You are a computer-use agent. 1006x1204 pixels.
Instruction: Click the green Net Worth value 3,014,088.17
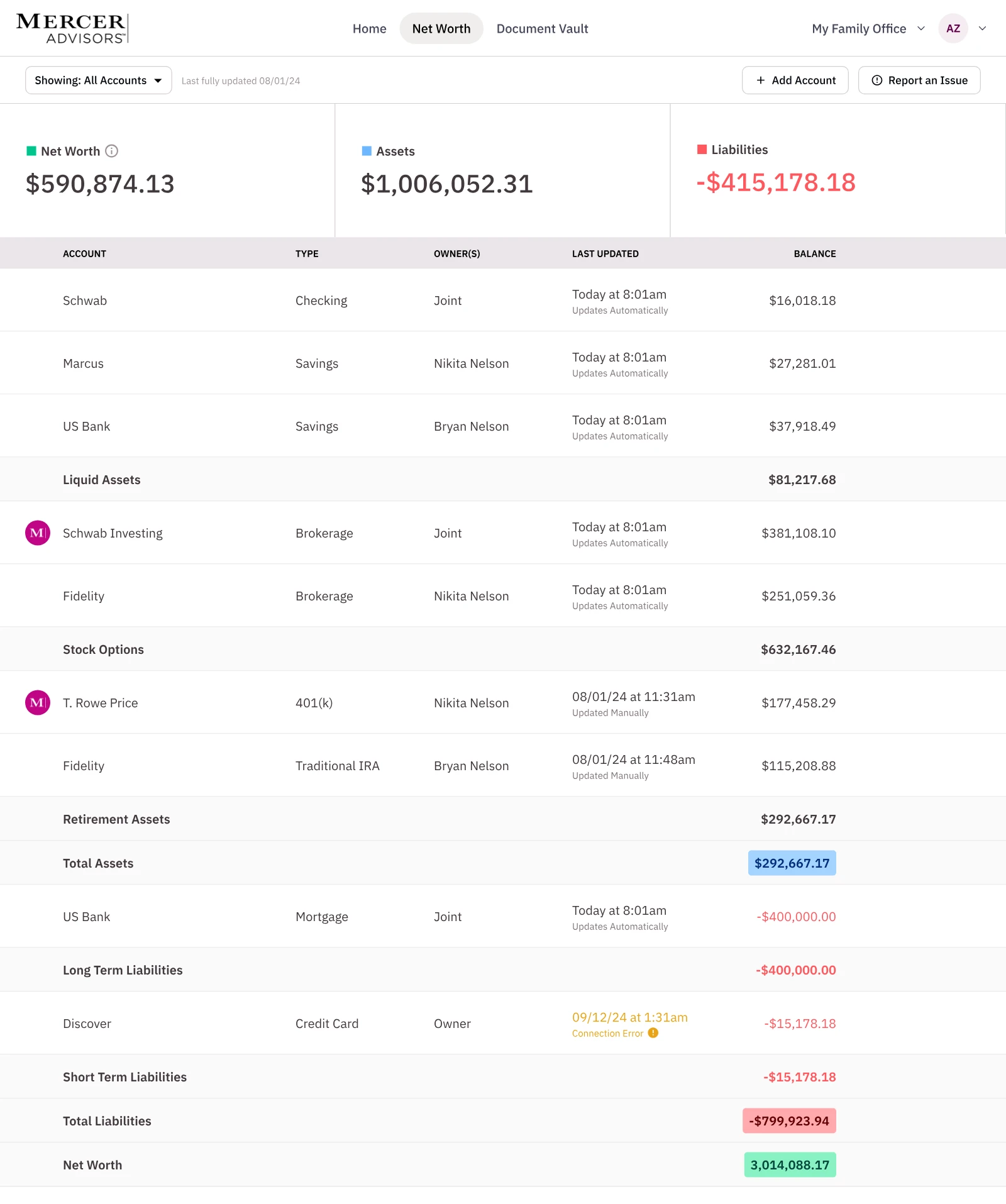(790, 1165)
